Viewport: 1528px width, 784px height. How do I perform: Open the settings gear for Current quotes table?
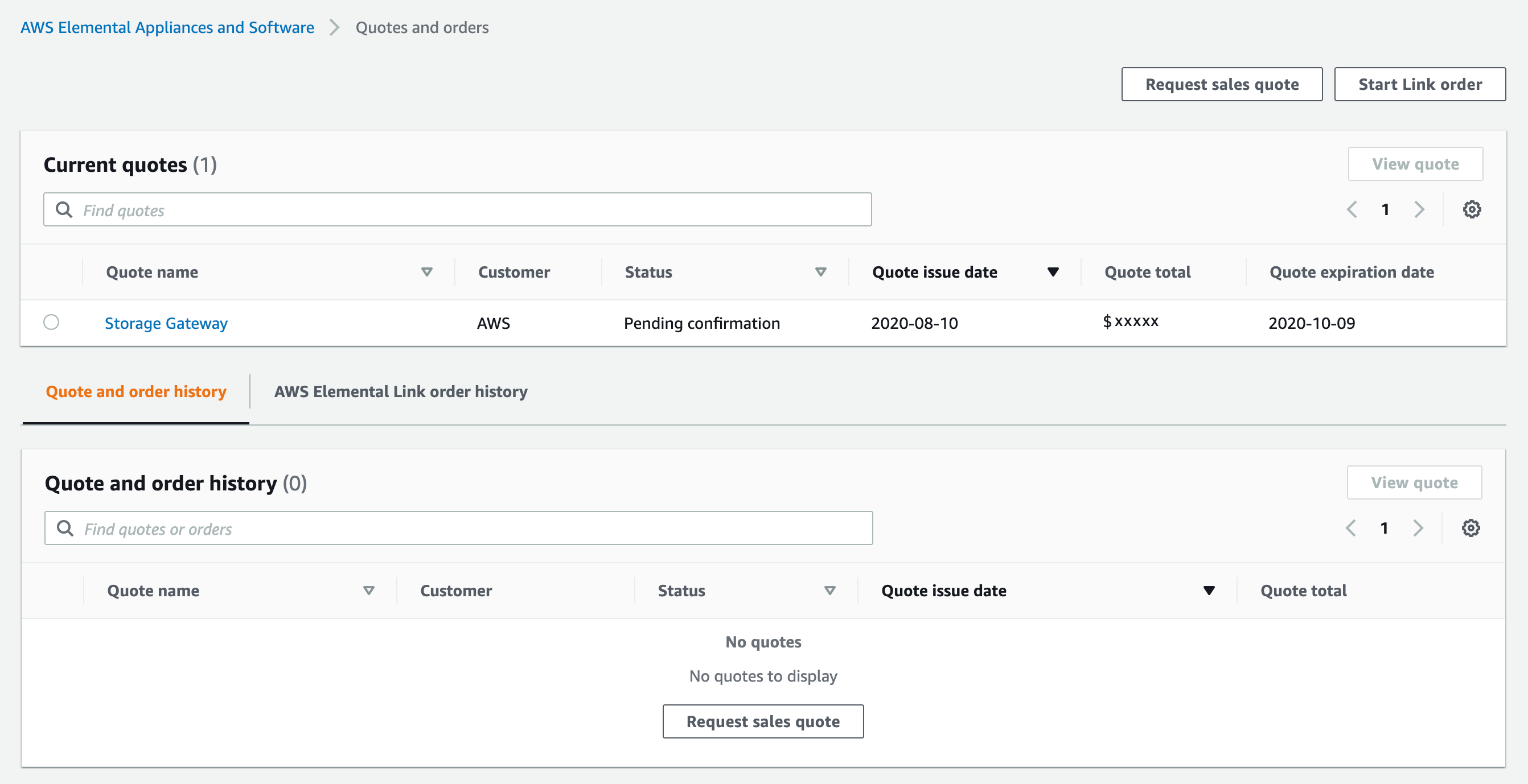tap(1472, 209)
